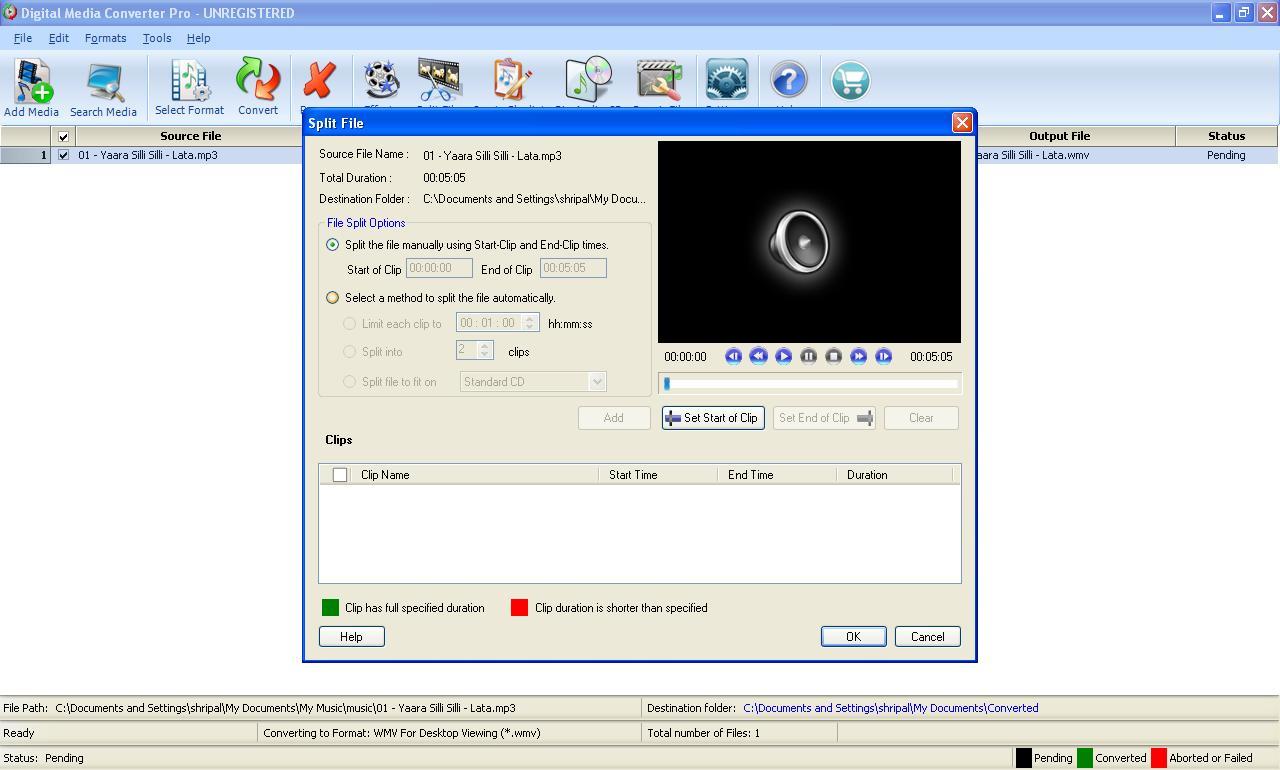
Task: Open the Converted destination folder link
Action: point(890,708)
